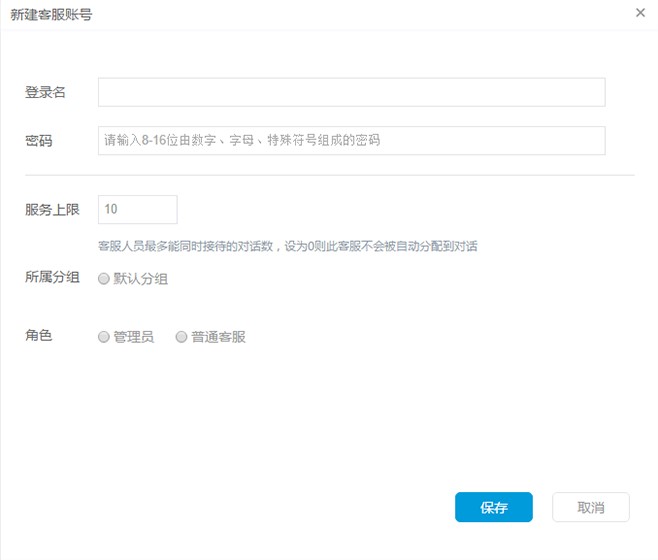Click the 取消 button

point(590,507)
